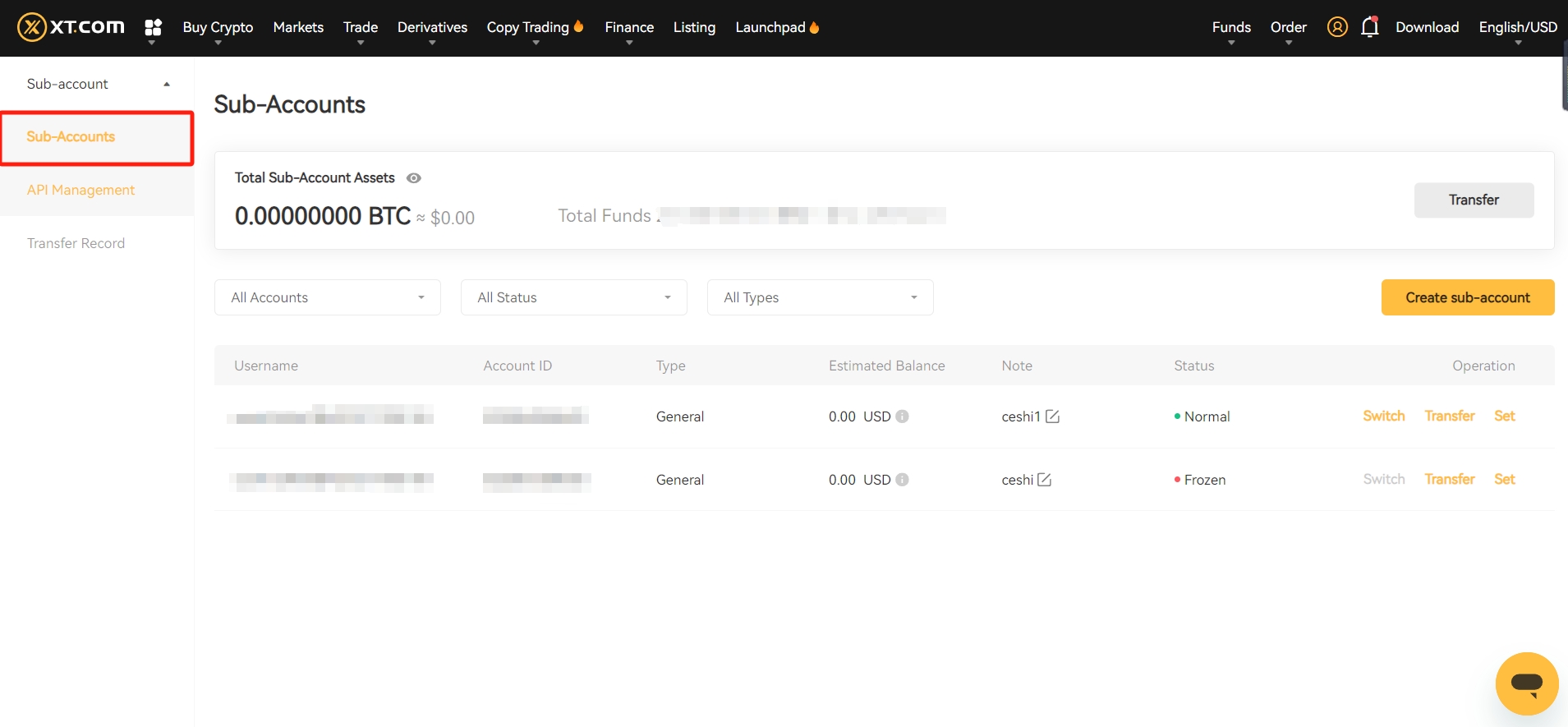Click the edit note icon beside ceshi1
Screen dimensions: 1568x727
[x=1052, y=416]
